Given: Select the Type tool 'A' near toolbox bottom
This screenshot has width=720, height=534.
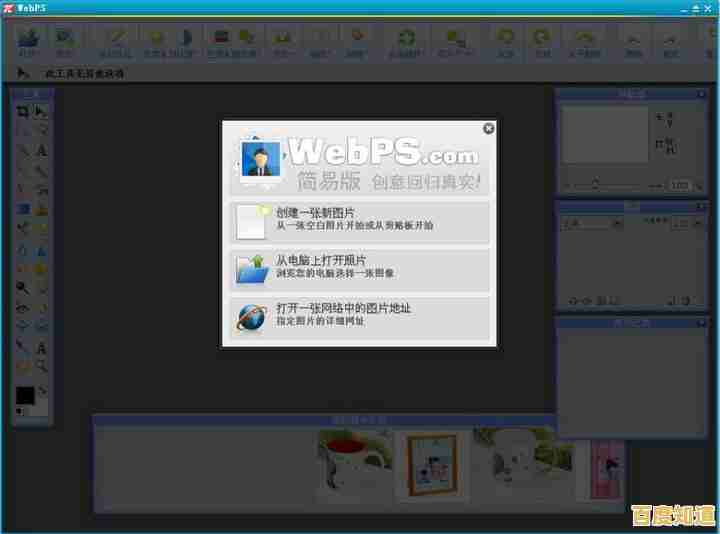Looking at the screenshot, I should 42,348.
